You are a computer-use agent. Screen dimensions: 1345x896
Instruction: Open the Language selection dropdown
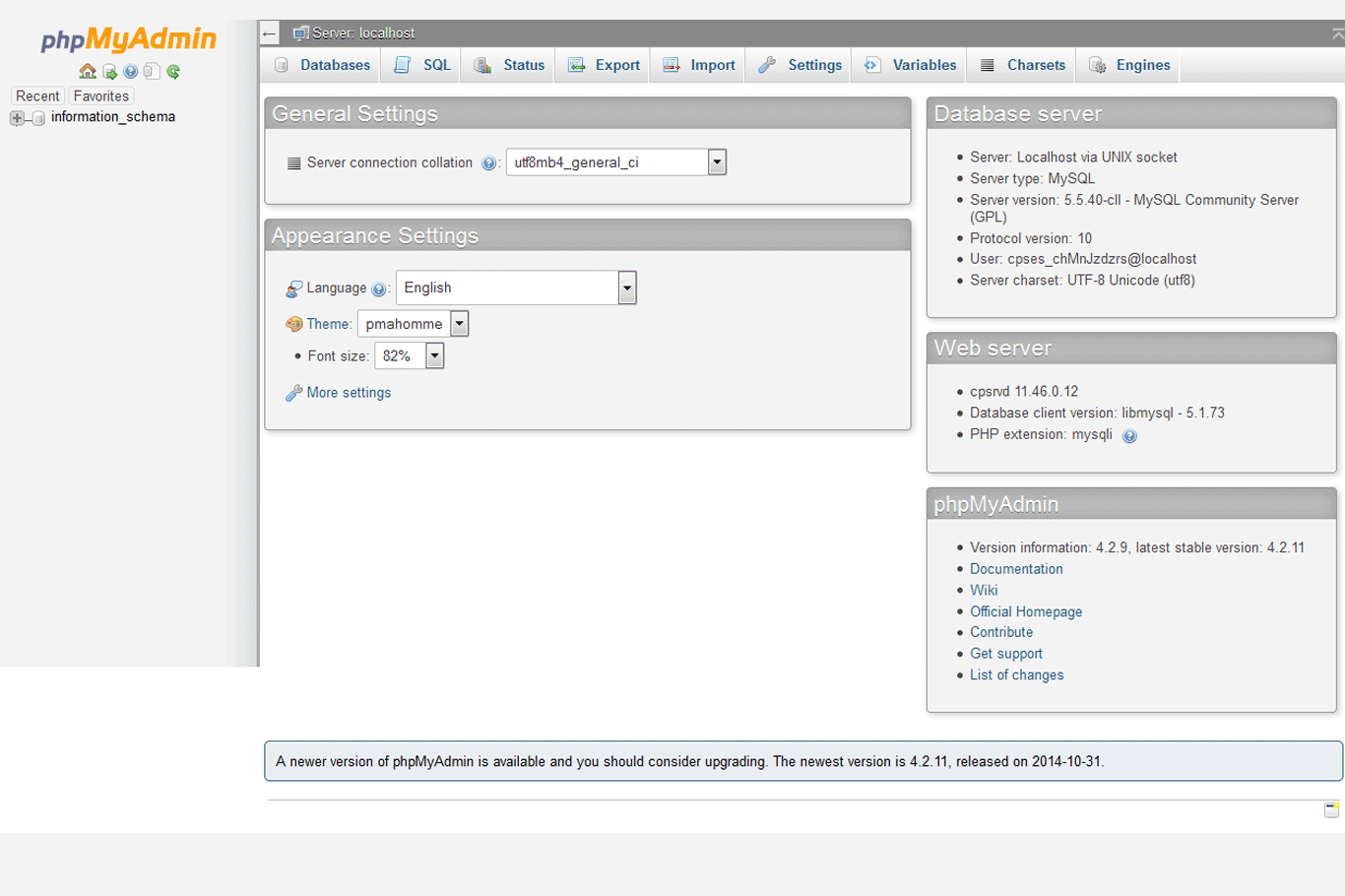(x=626, y=288)
